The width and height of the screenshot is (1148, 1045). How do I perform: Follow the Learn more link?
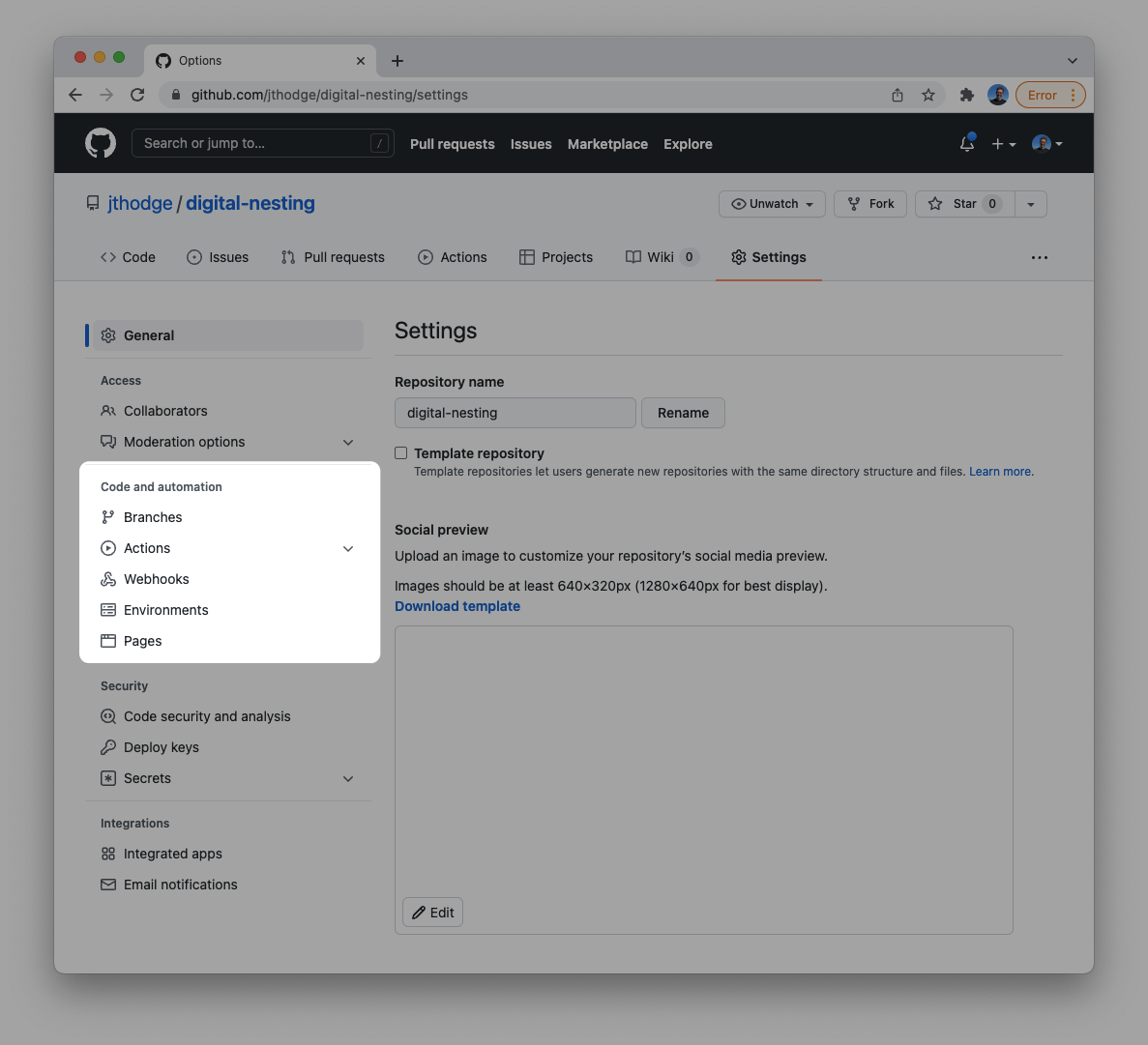pos(999,472)
